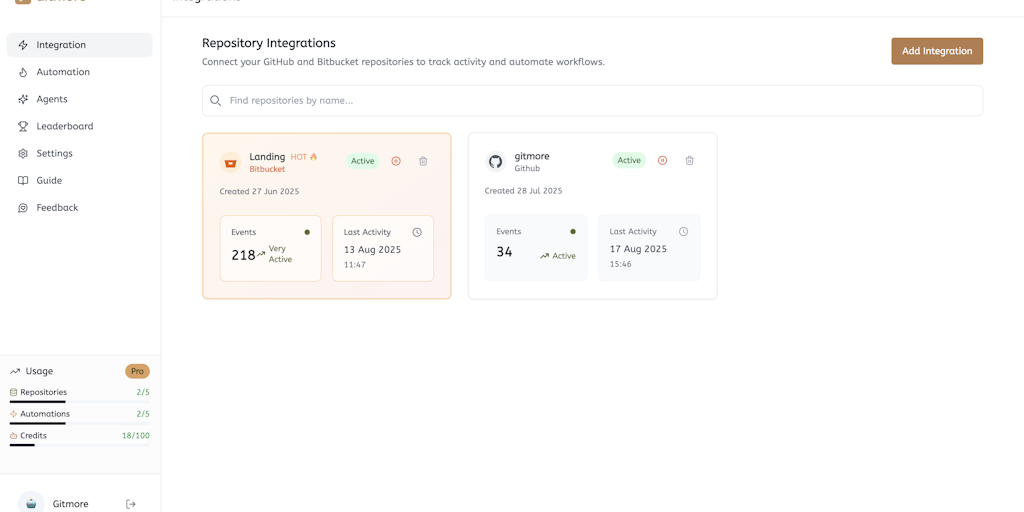The width and height of the screenshot is (1024, 512).
Task: Click the Pro plan badge
Action: (x=137, y=371)
